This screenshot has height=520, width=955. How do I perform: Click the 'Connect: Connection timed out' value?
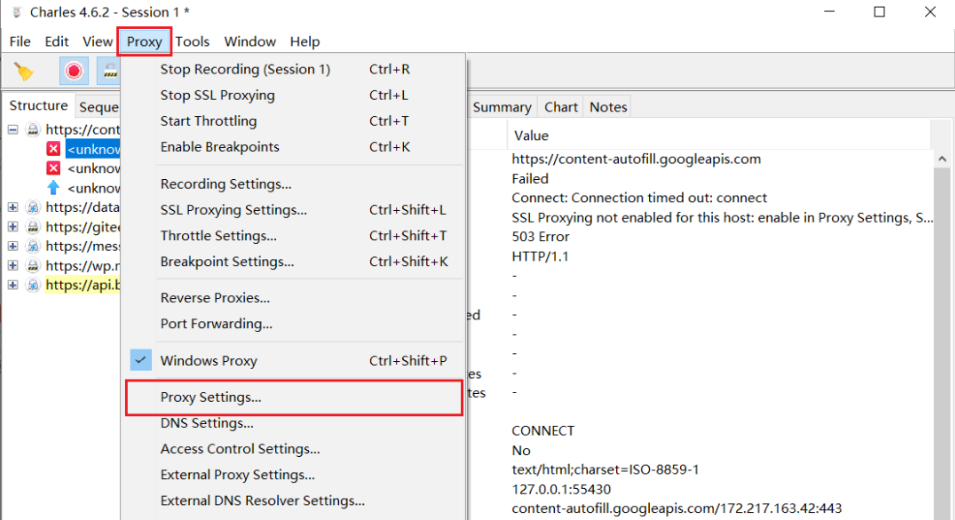[x=639, y=198]
